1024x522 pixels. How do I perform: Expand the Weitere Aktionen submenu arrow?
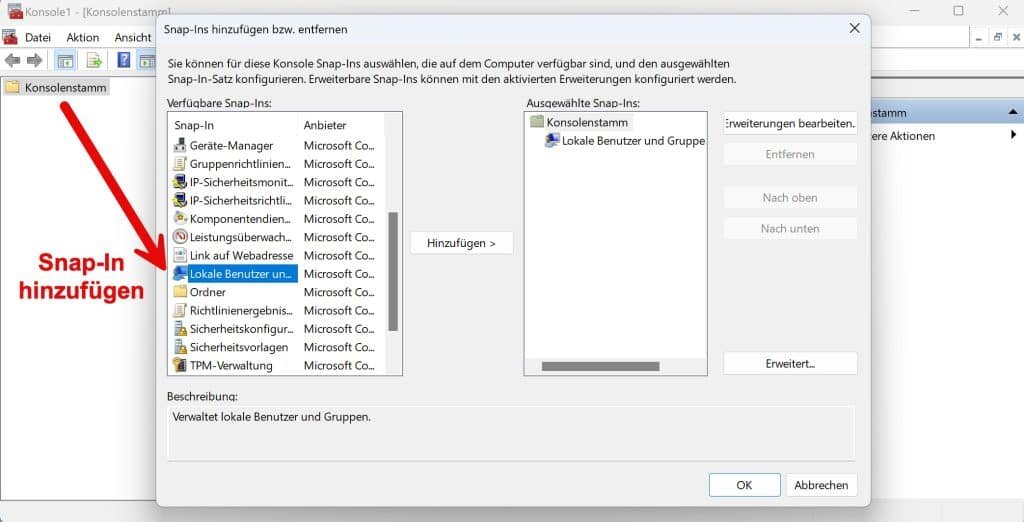point(1014,135)
